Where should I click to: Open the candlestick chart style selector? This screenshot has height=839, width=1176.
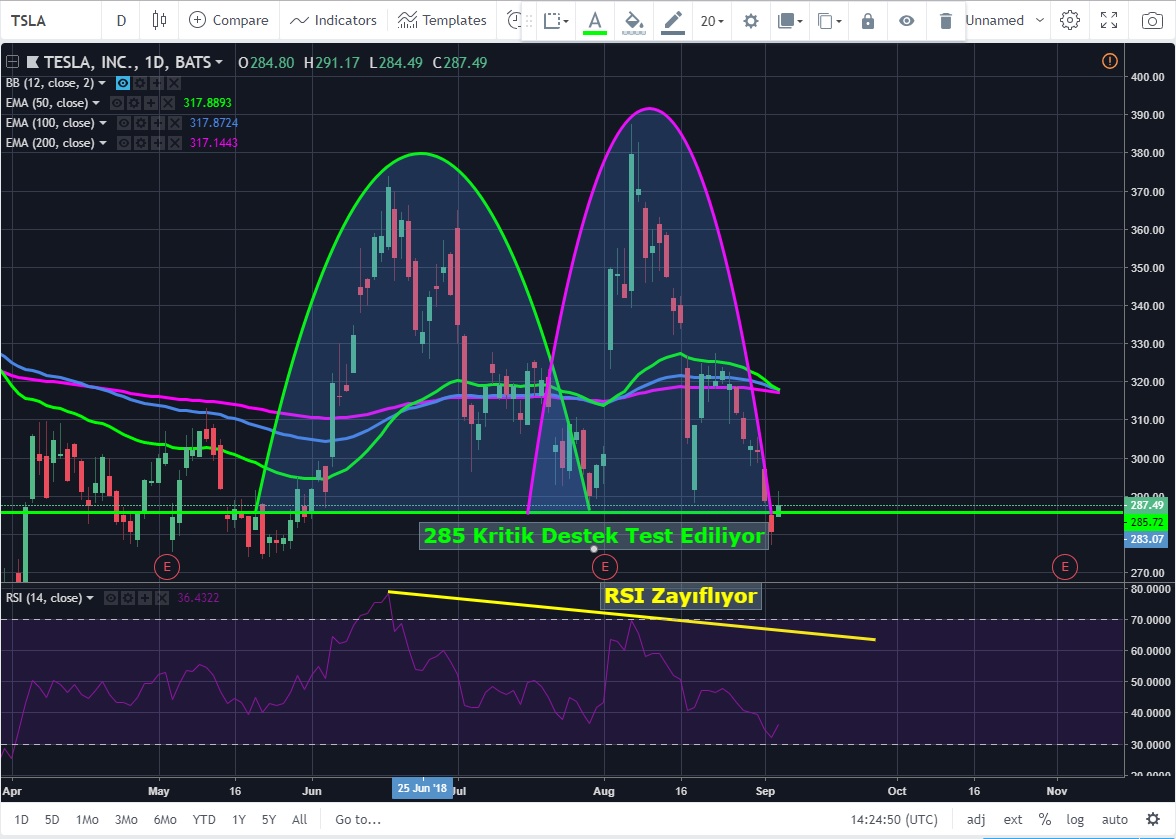pyautogui.click(x=159, y=20)
